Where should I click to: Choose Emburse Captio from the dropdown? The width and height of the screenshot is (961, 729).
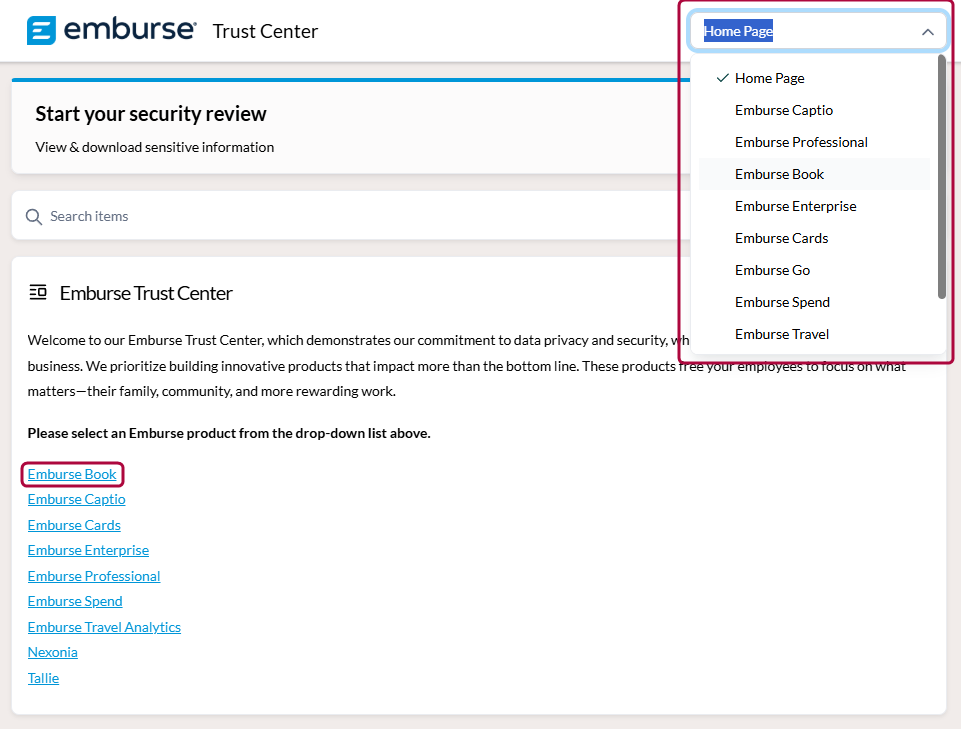(x=815, y=110)
